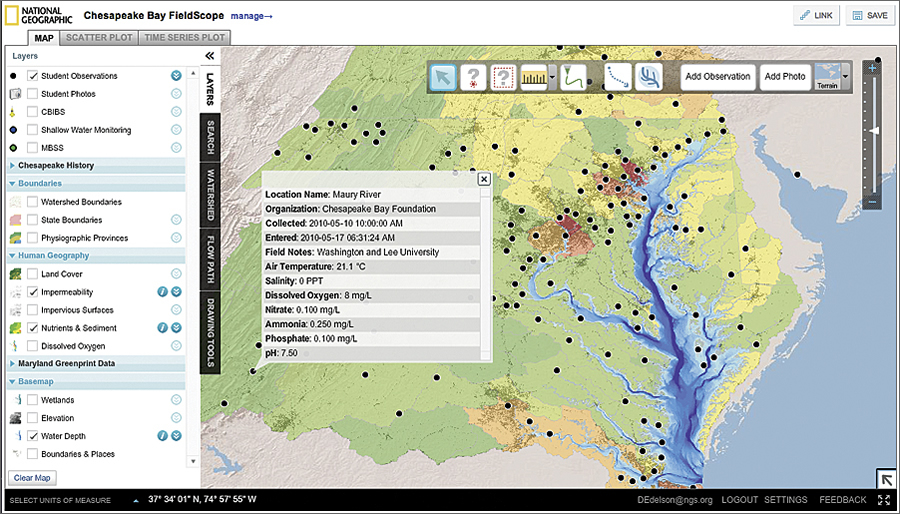Enable the Student Photos layer
The height and width of the screenshot is (514, 900).
pyautogui.click(x=33, y=94)
